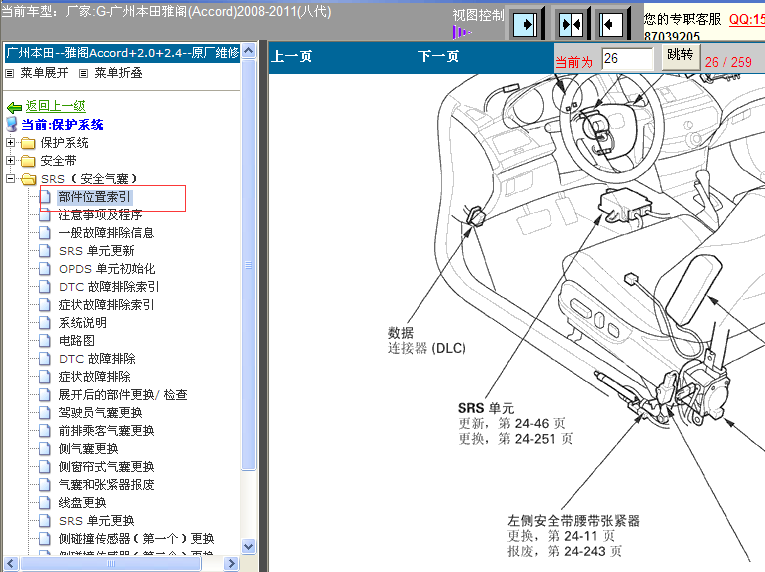Go to previous page 上一页

[292, 57]
